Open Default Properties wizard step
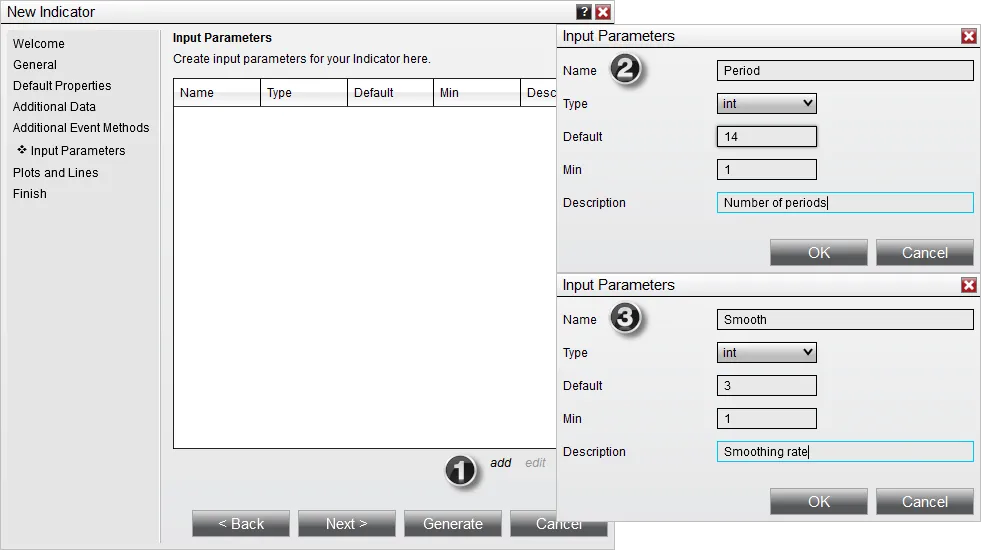981x550 pixels. pos(62,86)
